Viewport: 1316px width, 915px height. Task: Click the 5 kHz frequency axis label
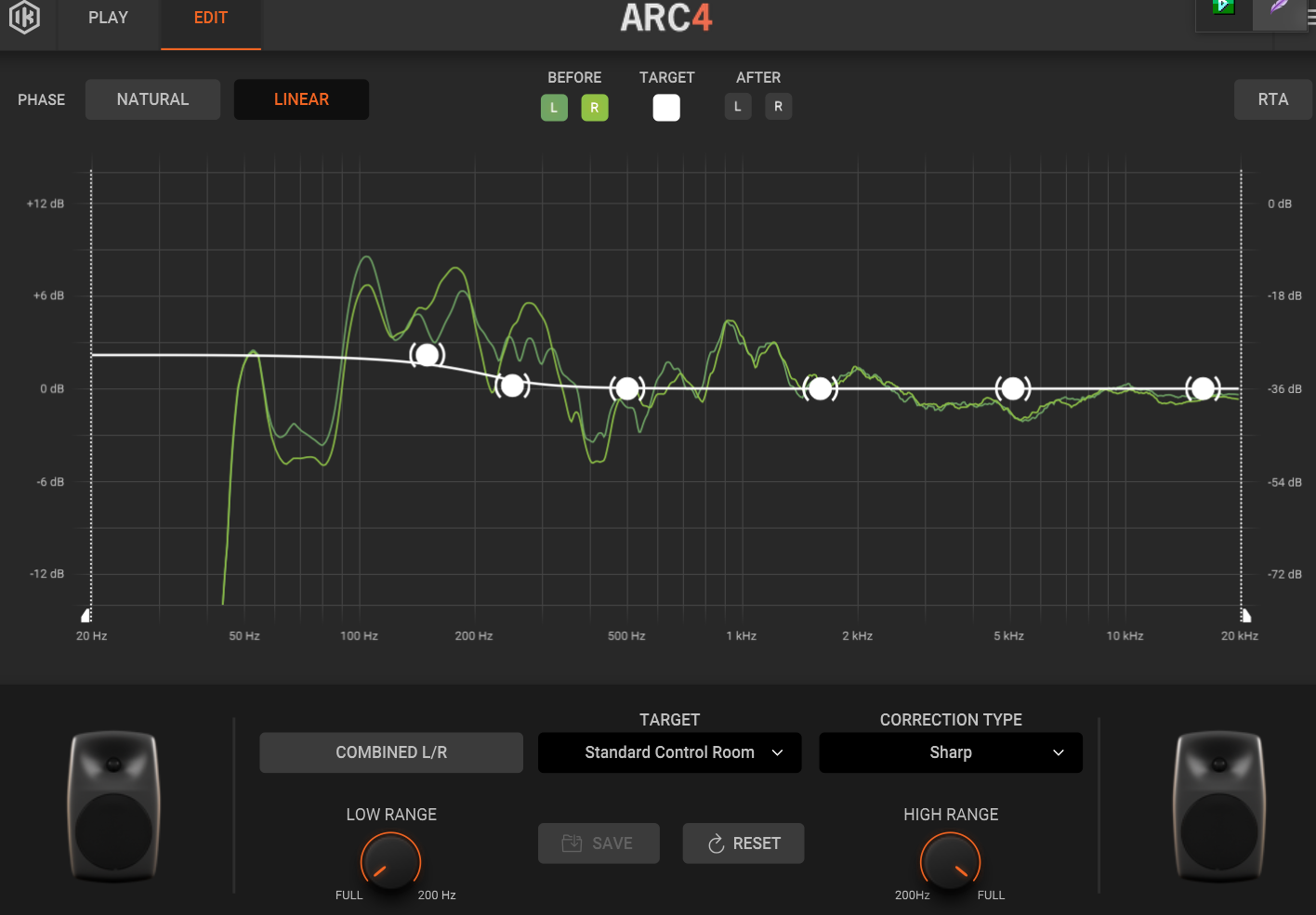1008,636
